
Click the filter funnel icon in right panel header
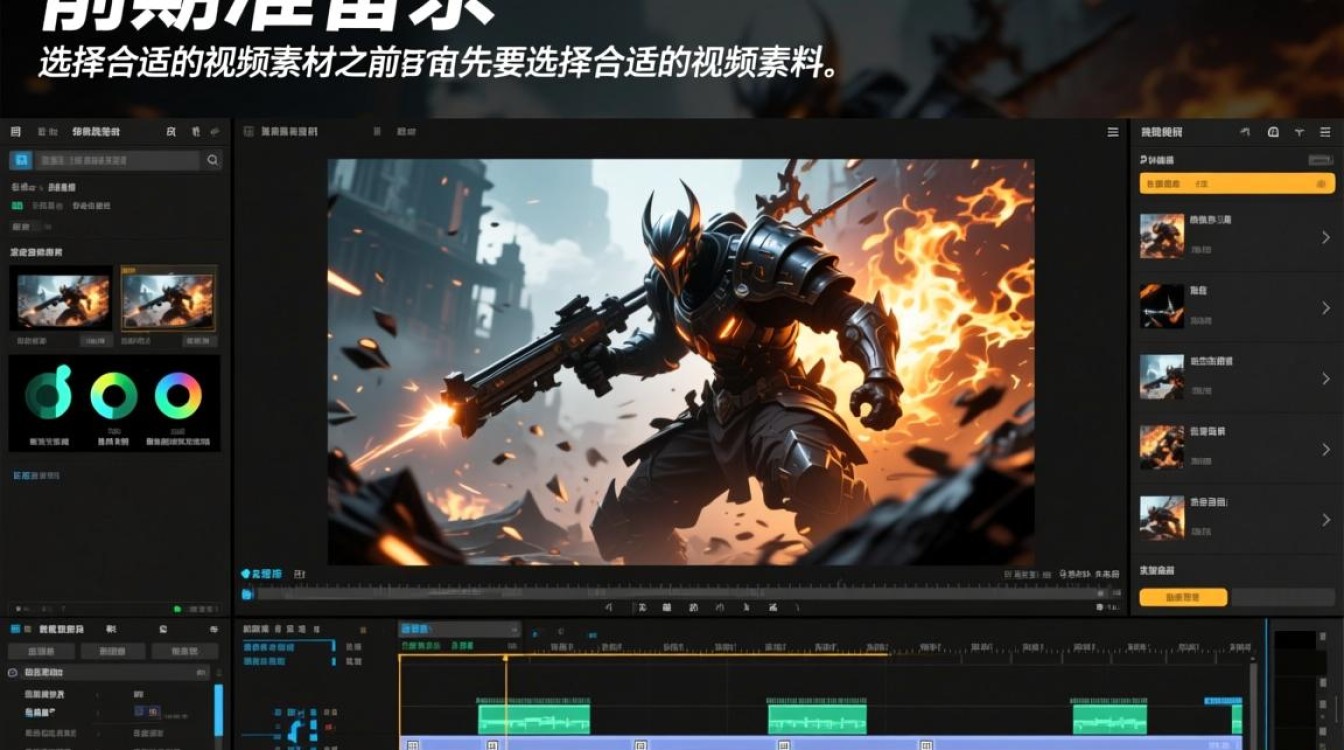point(1299,132)
